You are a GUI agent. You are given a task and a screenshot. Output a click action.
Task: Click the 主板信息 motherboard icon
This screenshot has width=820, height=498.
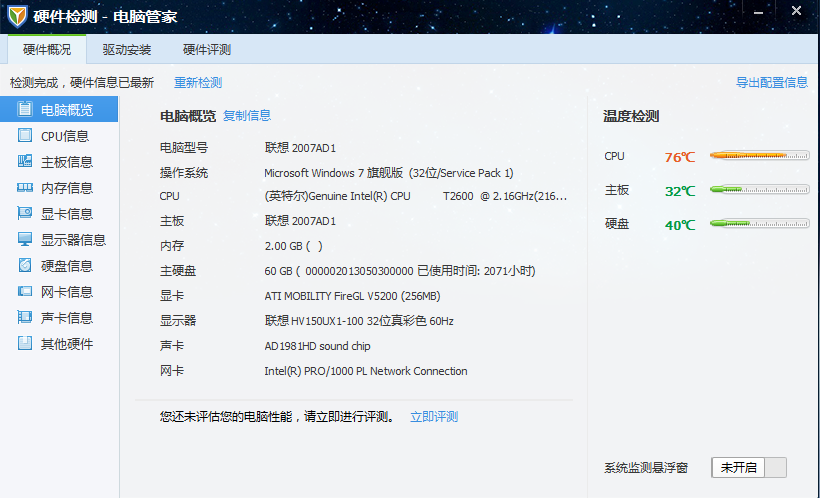(25, 161)
